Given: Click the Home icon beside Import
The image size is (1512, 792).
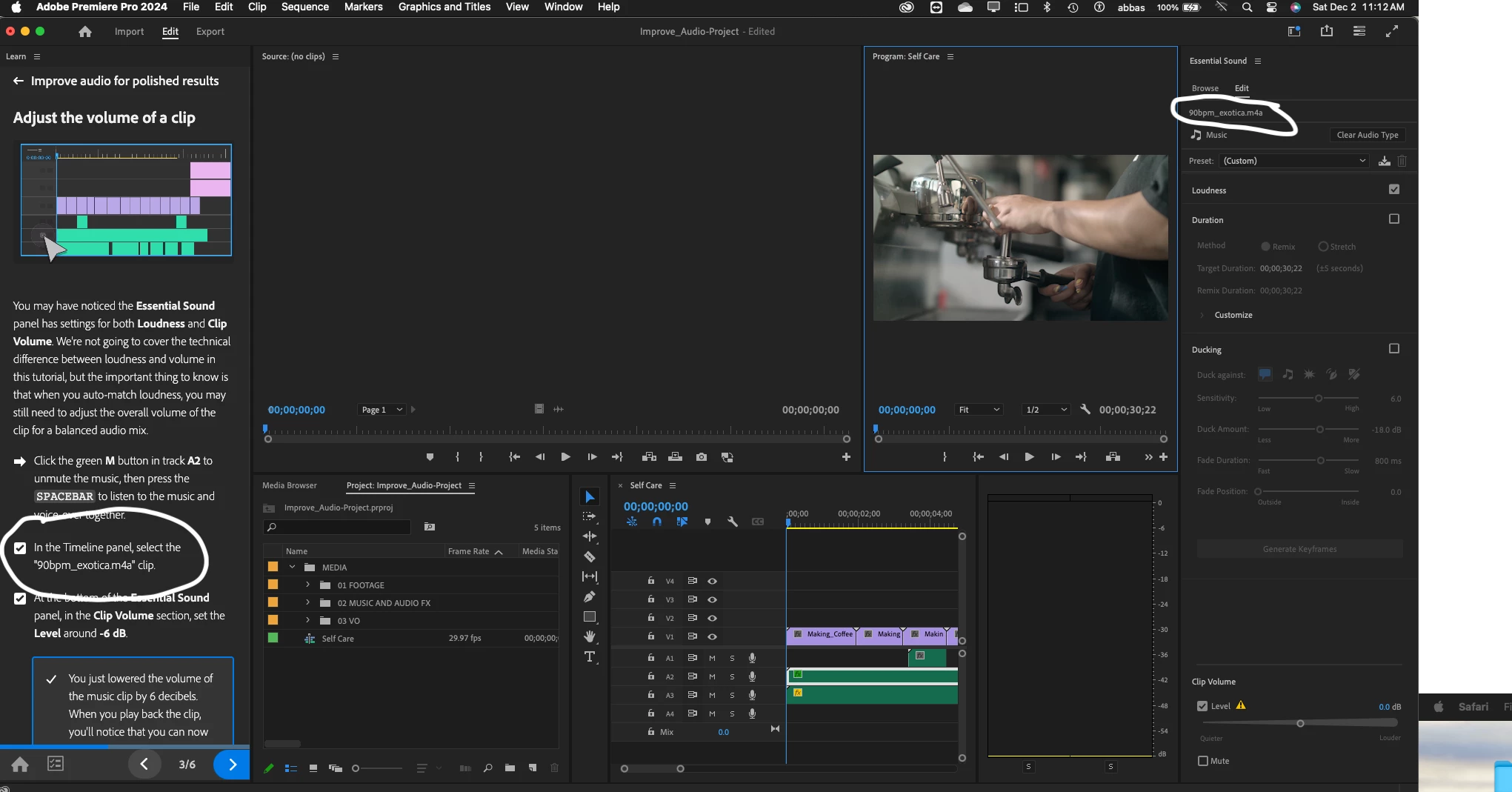Looking at the screenshot, I should coord(85,32).
